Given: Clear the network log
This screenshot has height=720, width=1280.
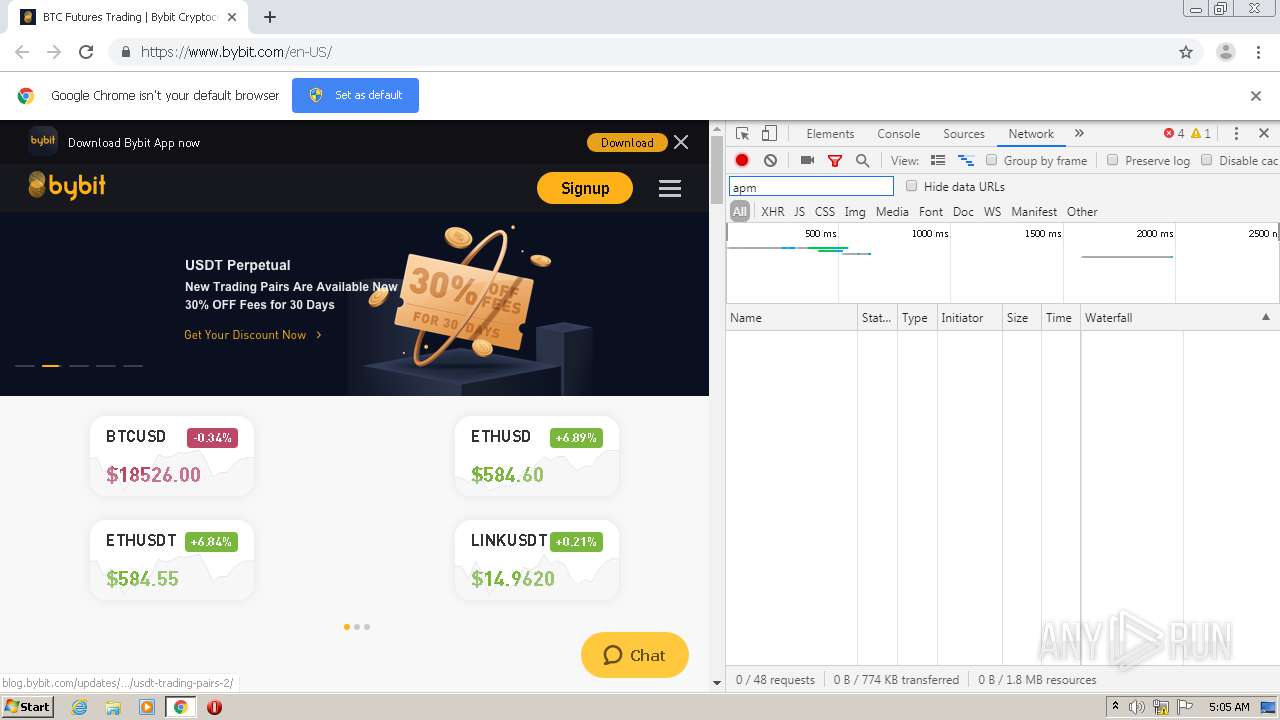Looking at the screenshot, I should [770, 160].
